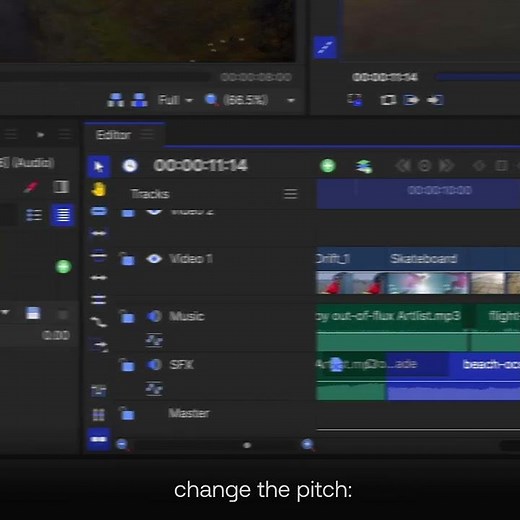Click green add button in left panel
520x520 pixels.
click(63, 267)
